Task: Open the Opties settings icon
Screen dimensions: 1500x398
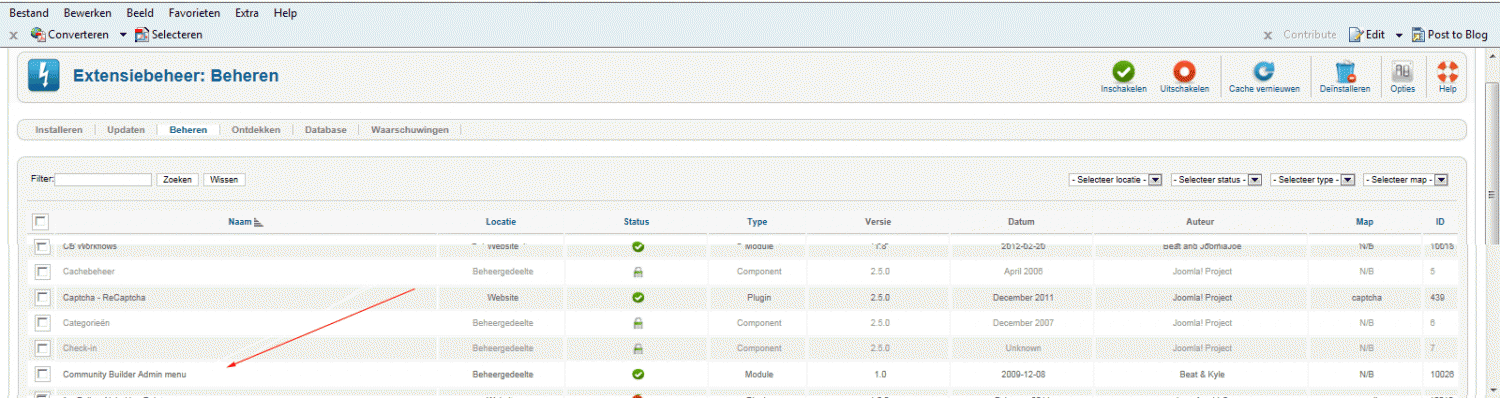Action: pos(1402,71)
